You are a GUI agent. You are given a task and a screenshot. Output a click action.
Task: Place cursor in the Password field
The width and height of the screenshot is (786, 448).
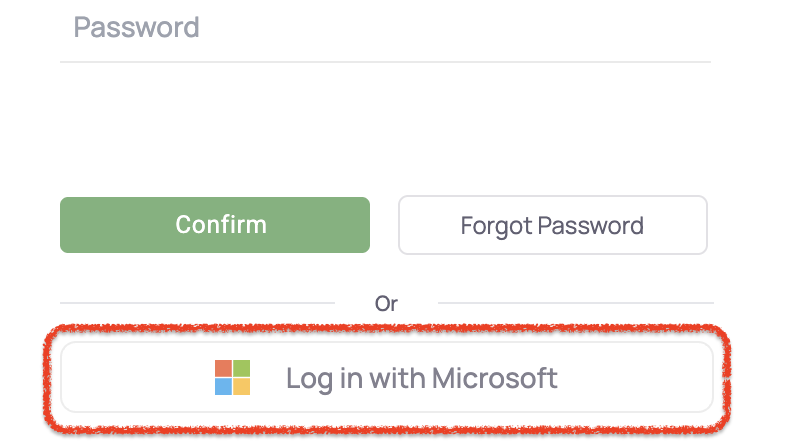click(385, 28)
